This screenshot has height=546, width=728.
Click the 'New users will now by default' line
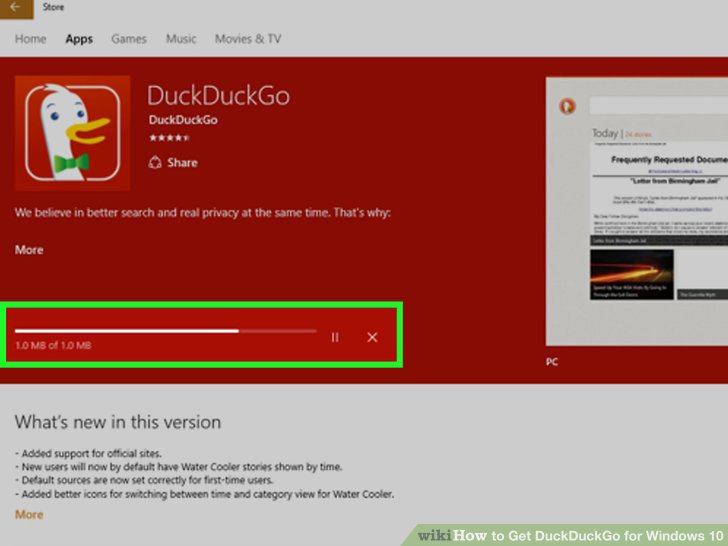pos(178,467)
